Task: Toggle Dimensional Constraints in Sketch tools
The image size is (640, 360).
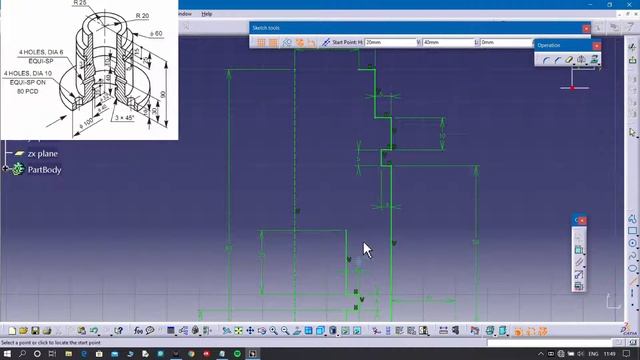Action: [311, 42]
